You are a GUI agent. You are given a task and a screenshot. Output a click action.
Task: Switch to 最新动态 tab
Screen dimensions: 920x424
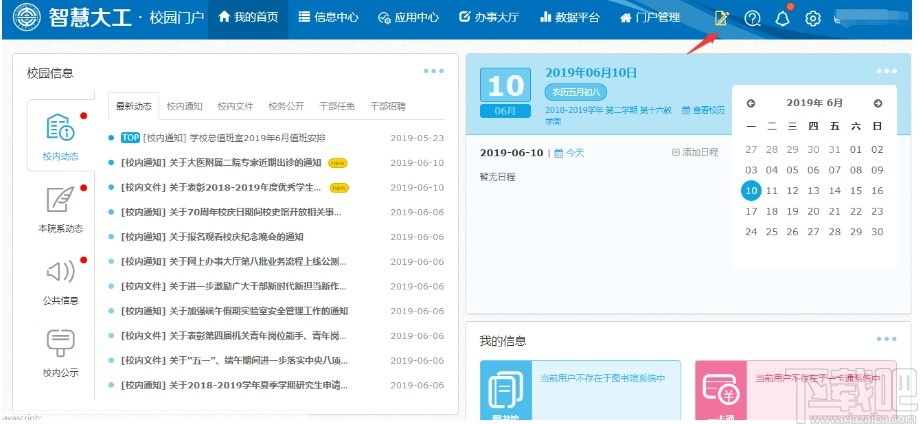pos(134,106)
